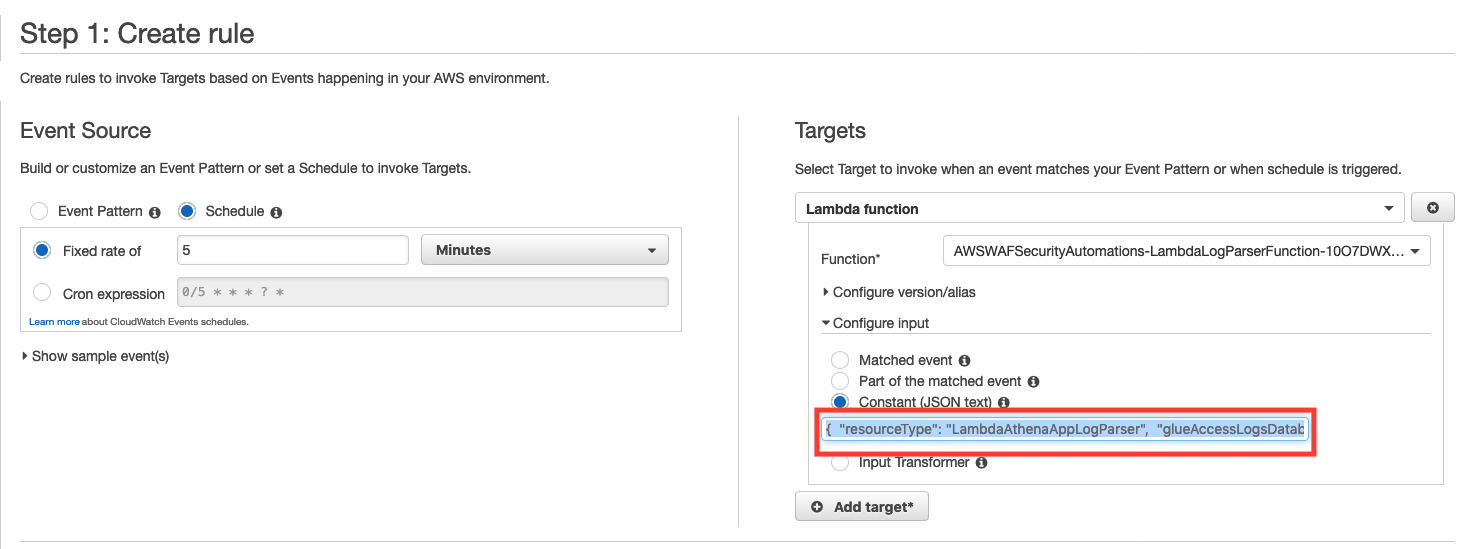Image resolution: width=1461 pixels, height=549 pixels.
Task: Select Matched event input option
Action: (840, 360)
